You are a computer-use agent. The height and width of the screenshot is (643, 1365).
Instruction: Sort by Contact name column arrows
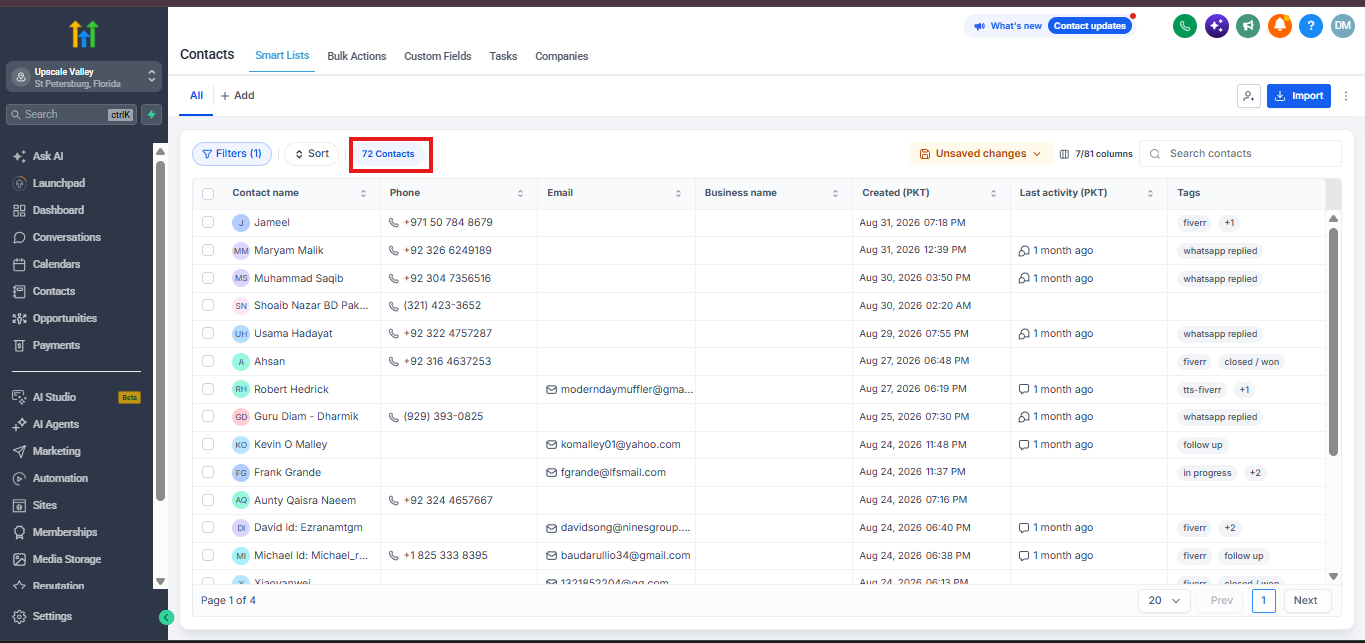pos(363,193)
